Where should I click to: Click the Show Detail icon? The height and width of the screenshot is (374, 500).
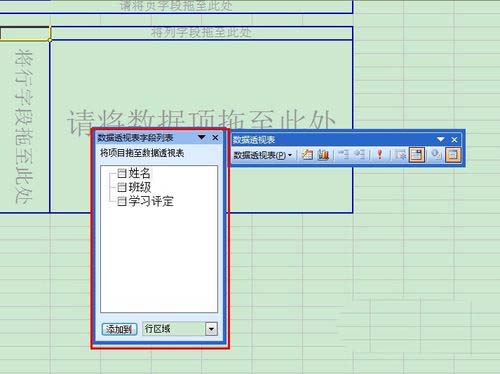point(359,155)
